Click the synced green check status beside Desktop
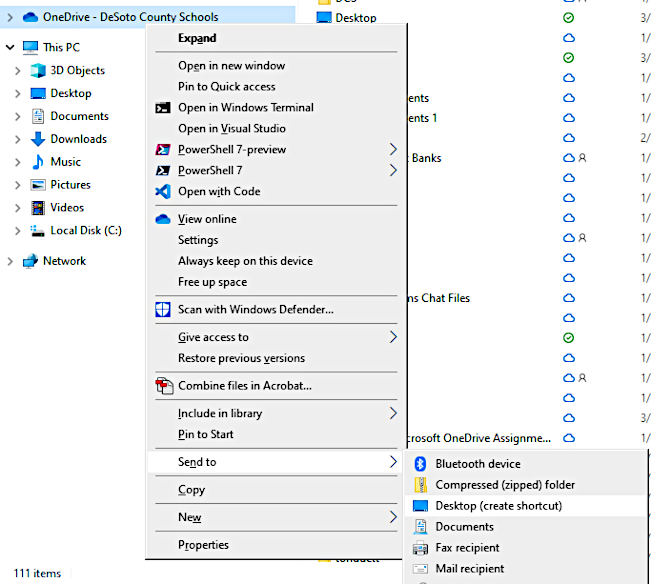This screenshot has height=584, width=651. [568, 18]
